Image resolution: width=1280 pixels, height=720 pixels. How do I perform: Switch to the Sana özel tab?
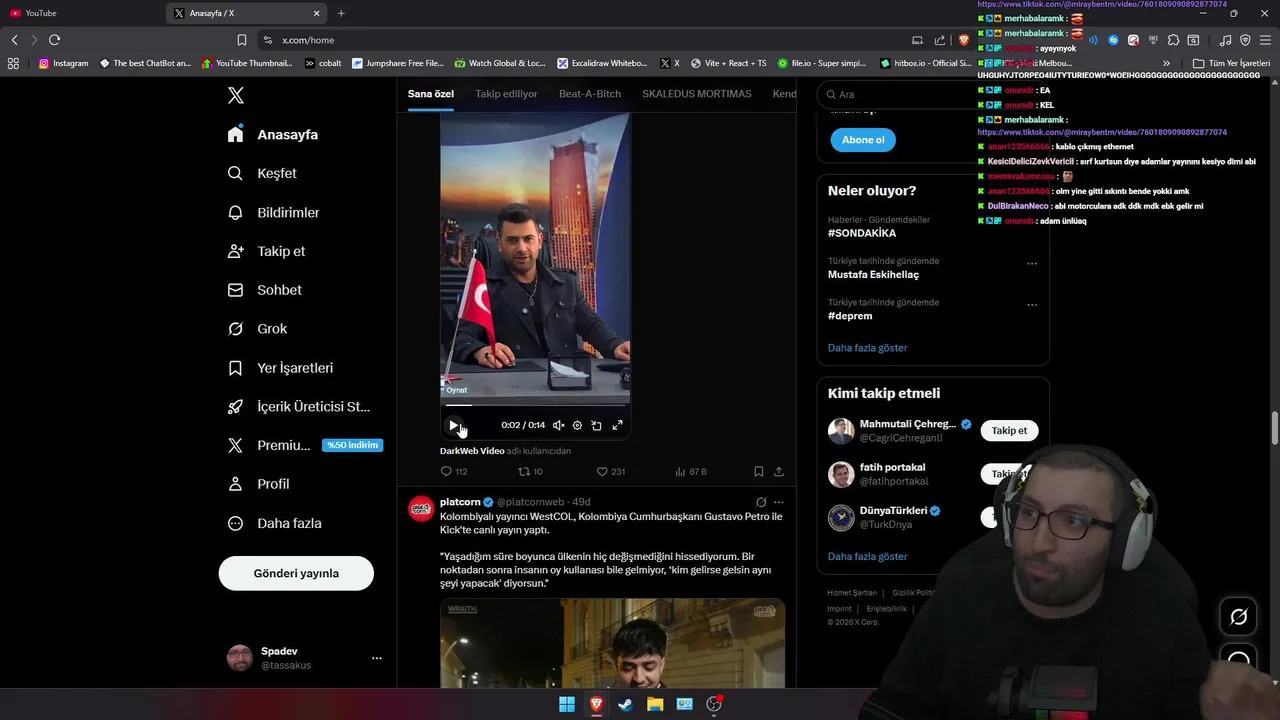point(431,94)
